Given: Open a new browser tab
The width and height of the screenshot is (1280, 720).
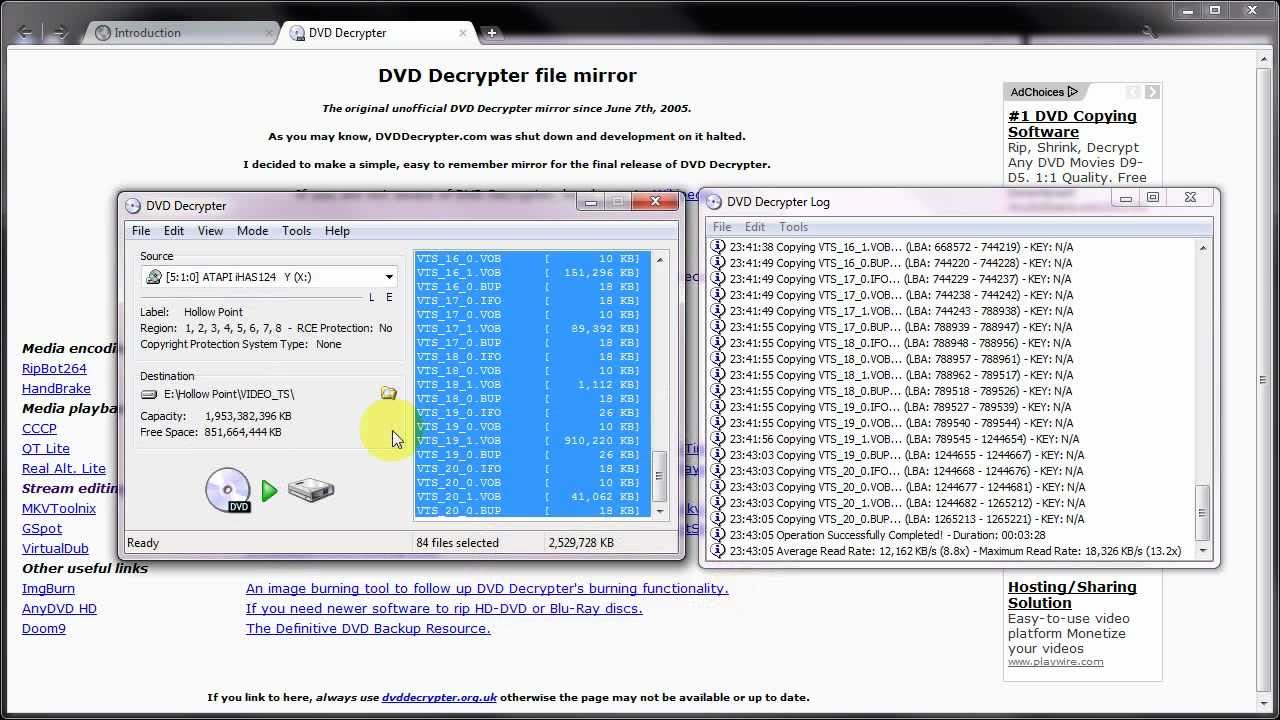Looking at the screenshot, I should click(491, 33).
